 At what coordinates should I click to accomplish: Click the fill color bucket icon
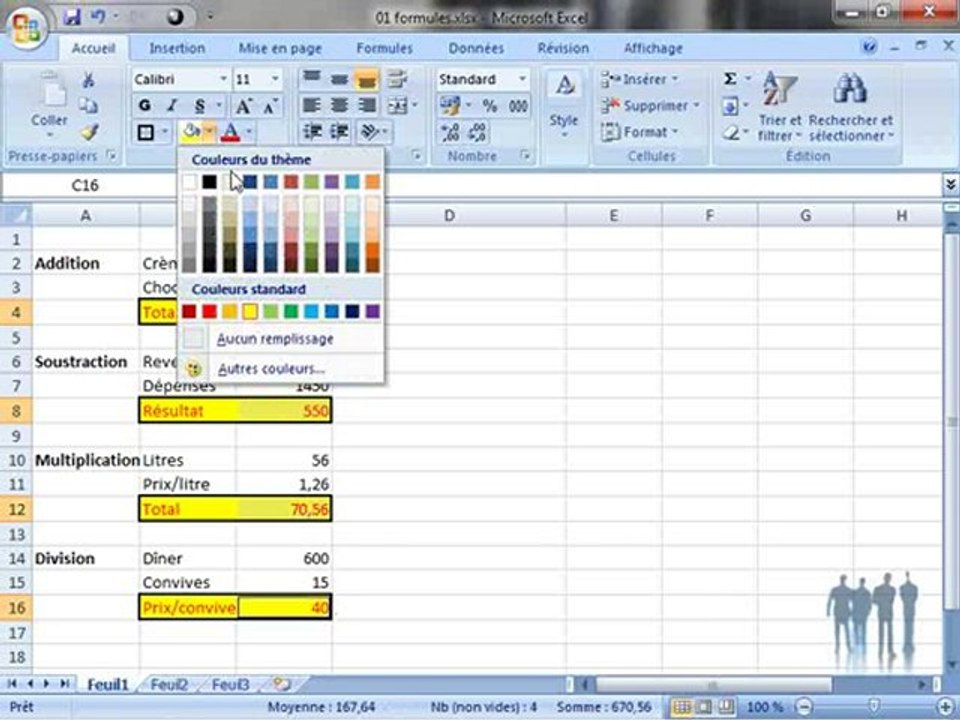191,132
